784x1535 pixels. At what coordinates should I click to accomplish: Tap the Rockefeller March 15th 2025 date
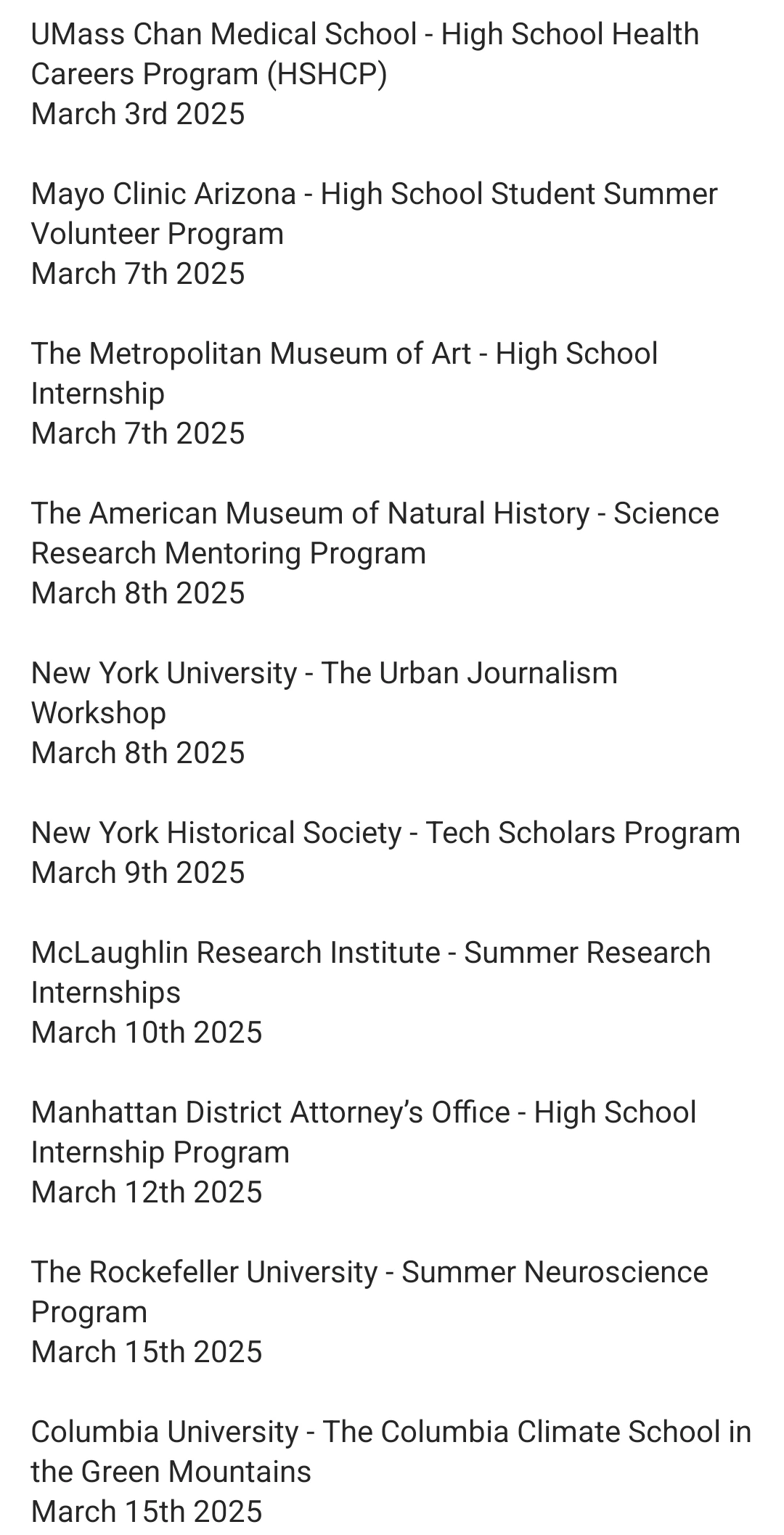147,1352
